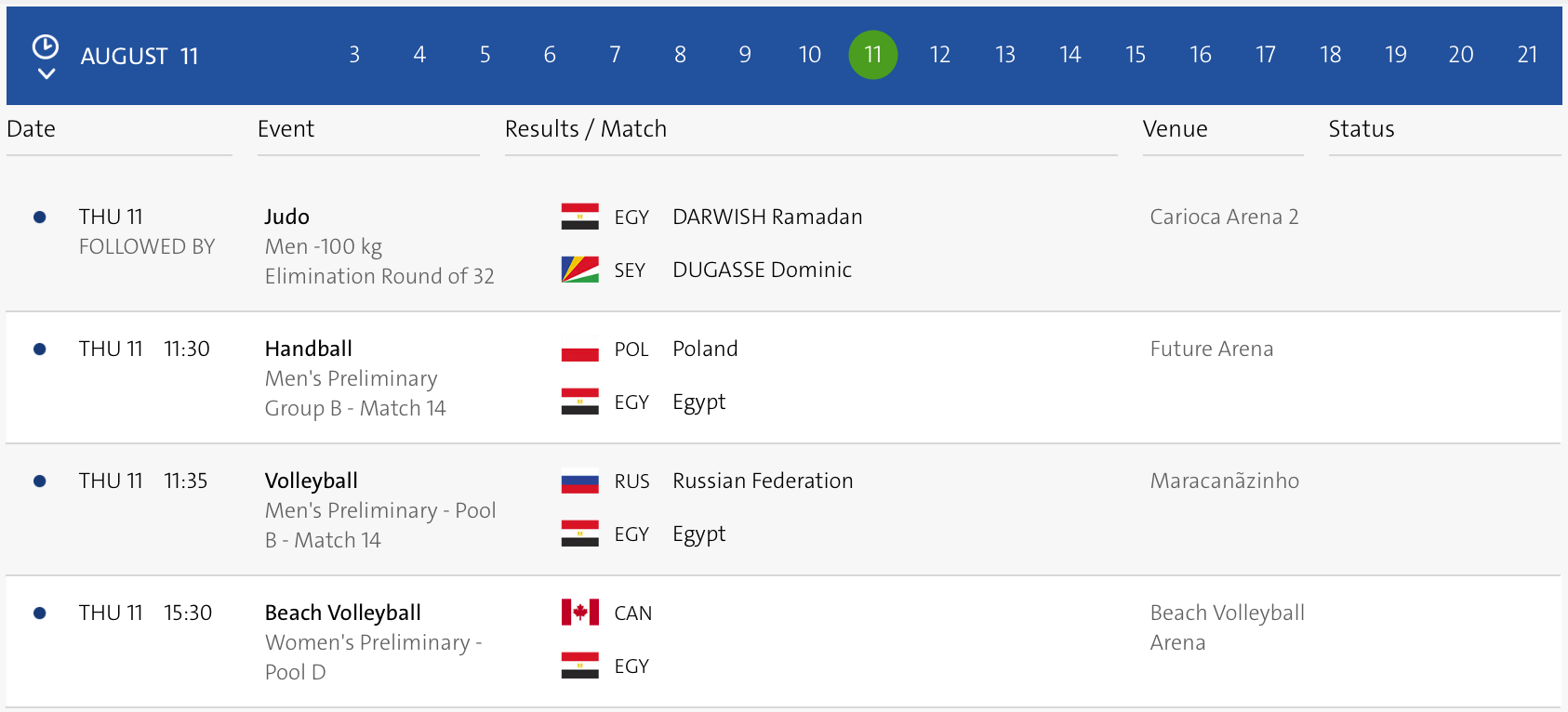Select day 12 in the date bar
The width and height of the screenshot is (1568, 712).
[939, 55]
